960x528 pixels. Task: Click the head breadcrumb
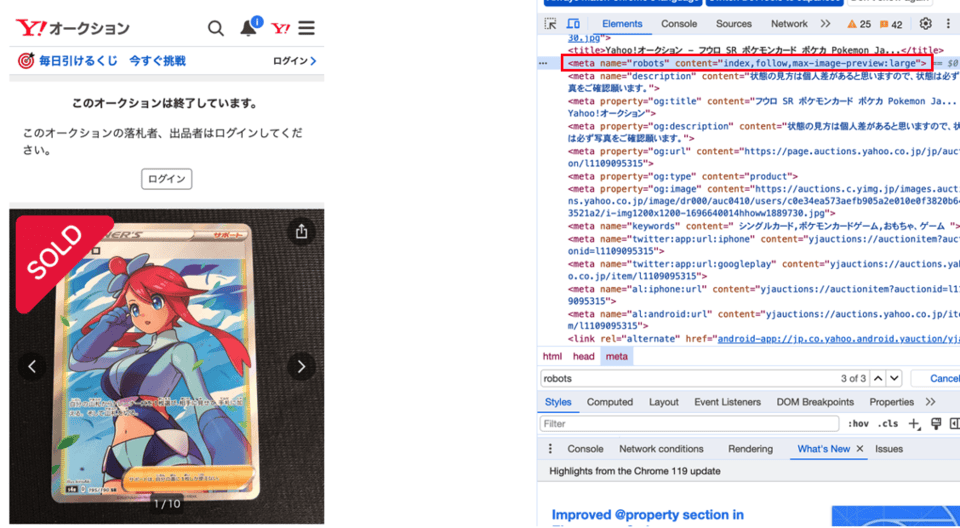click(583, 356)
